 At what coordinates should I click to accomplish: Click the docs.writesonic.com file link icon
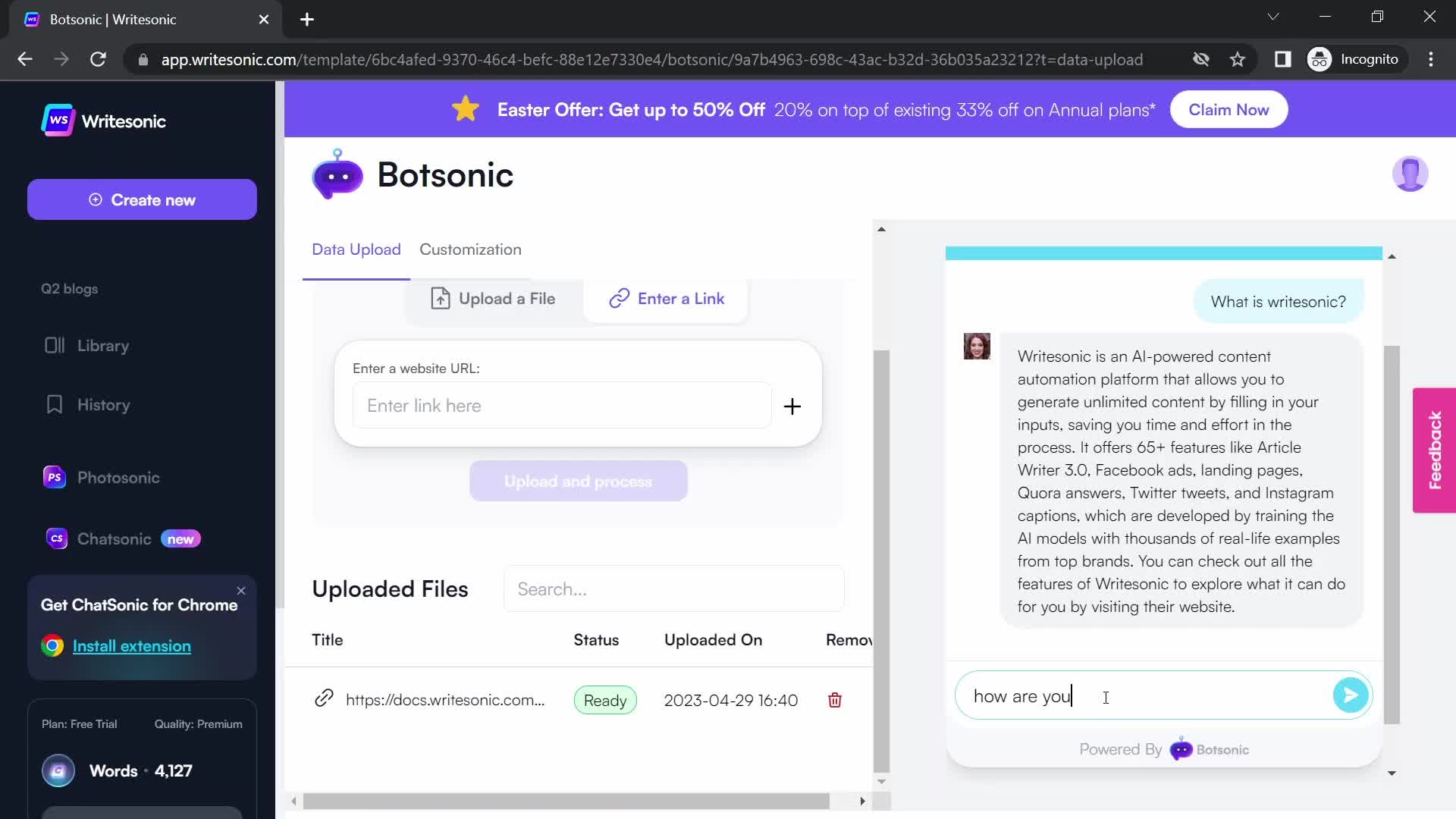pyautogui.click(x=324, y=698)
